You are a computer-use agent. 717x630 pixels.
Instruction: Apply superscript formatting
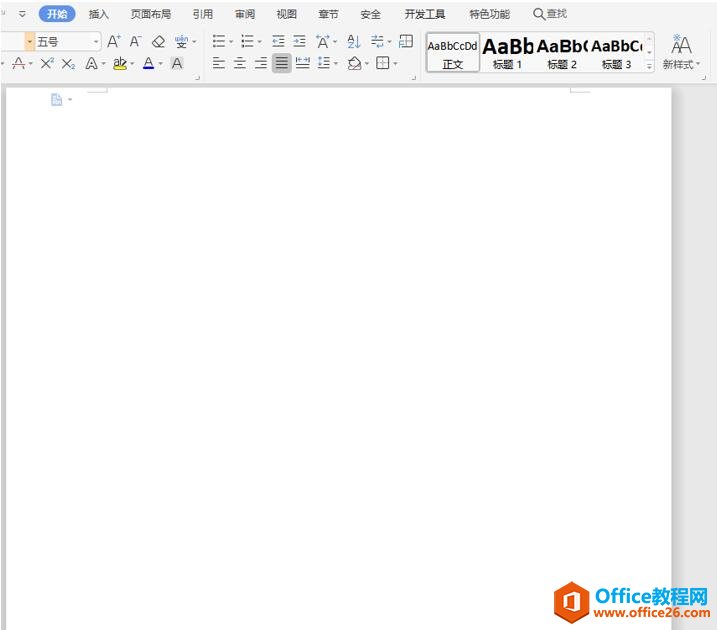coord(47,63)
